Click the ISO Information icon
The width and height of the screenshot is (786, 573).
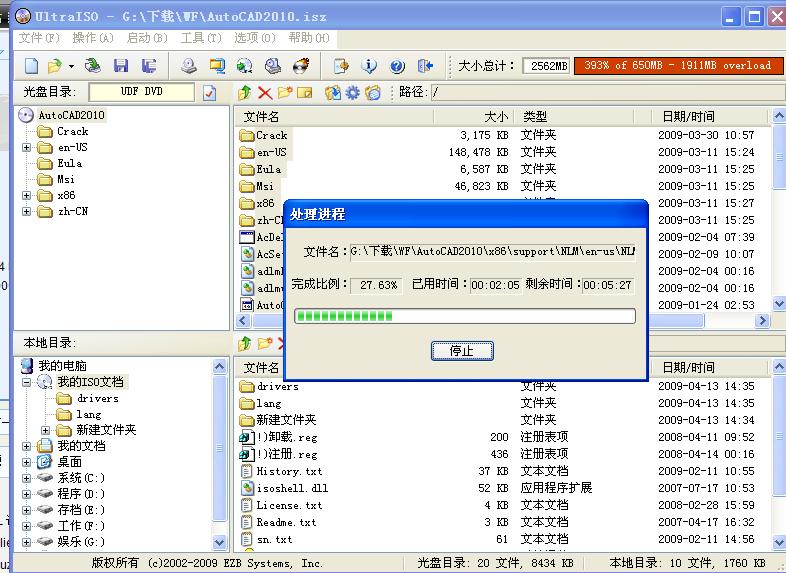click(369, 66)
